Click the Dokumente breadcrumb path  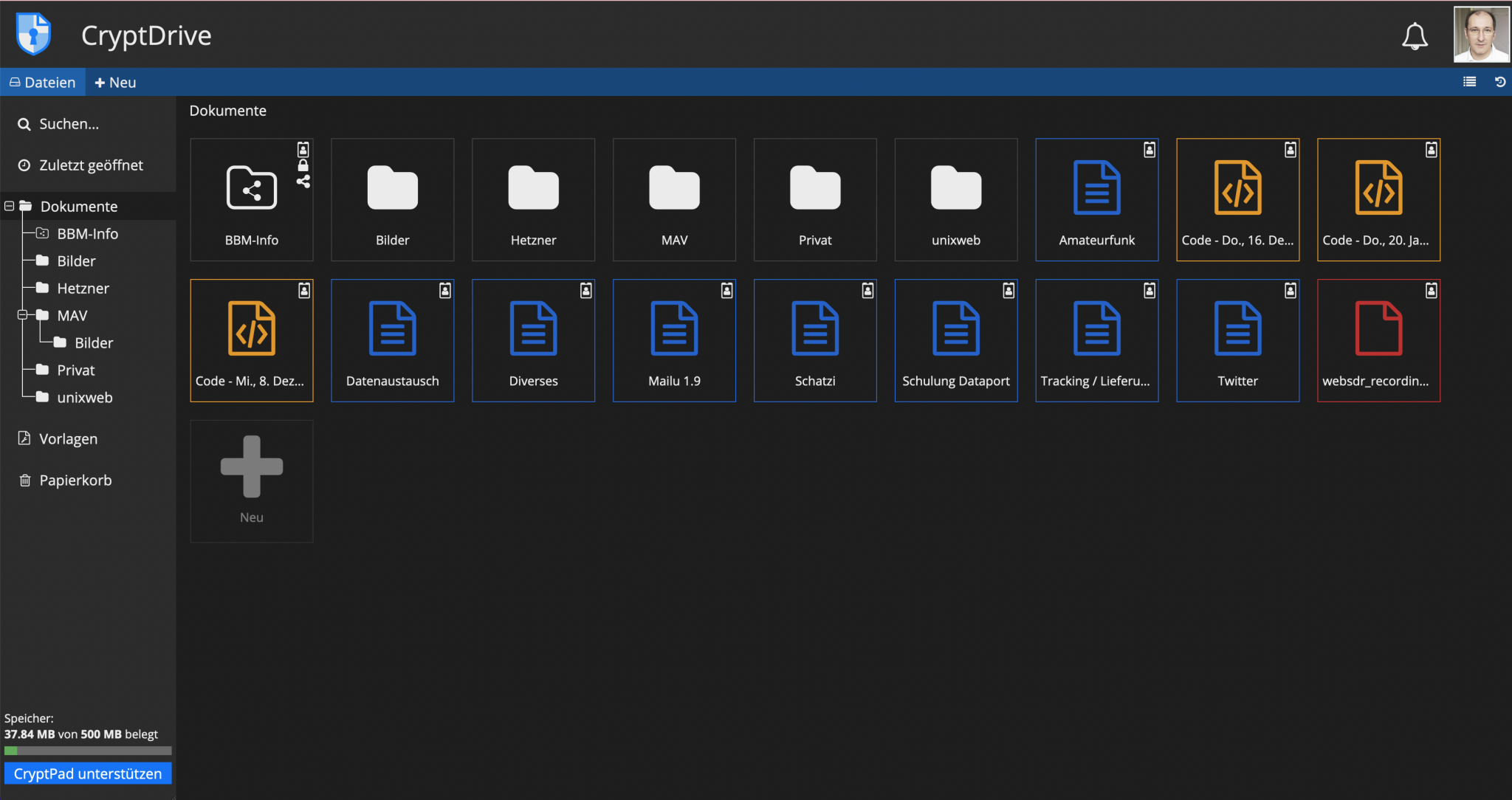[227, 111]
